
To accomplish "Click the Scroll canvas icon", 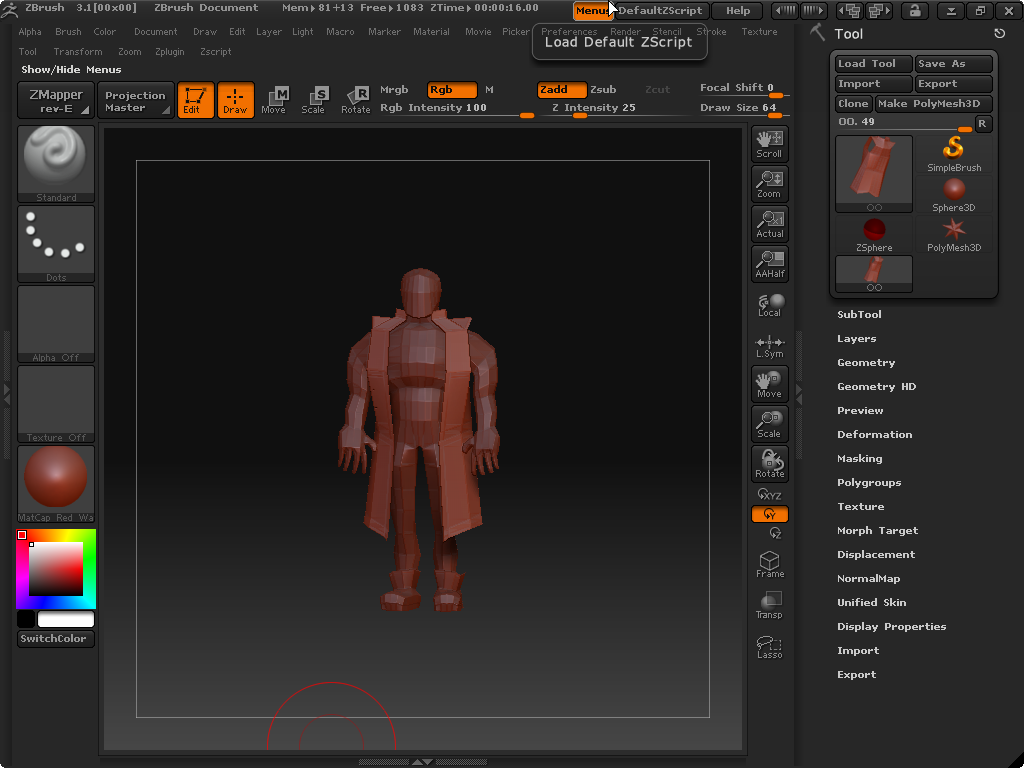I will (769, 144).
